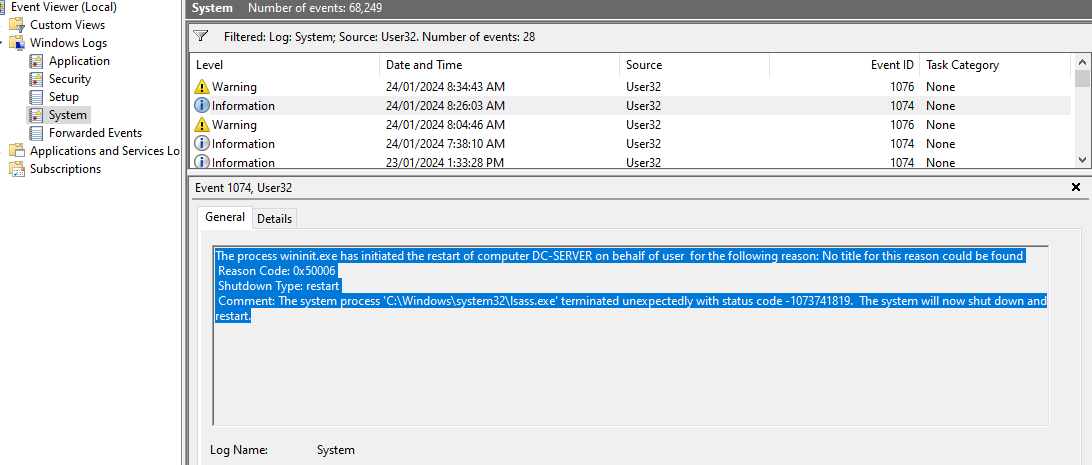Select the Security log icon
This screenshot has height=465, width=1092.
36,79
